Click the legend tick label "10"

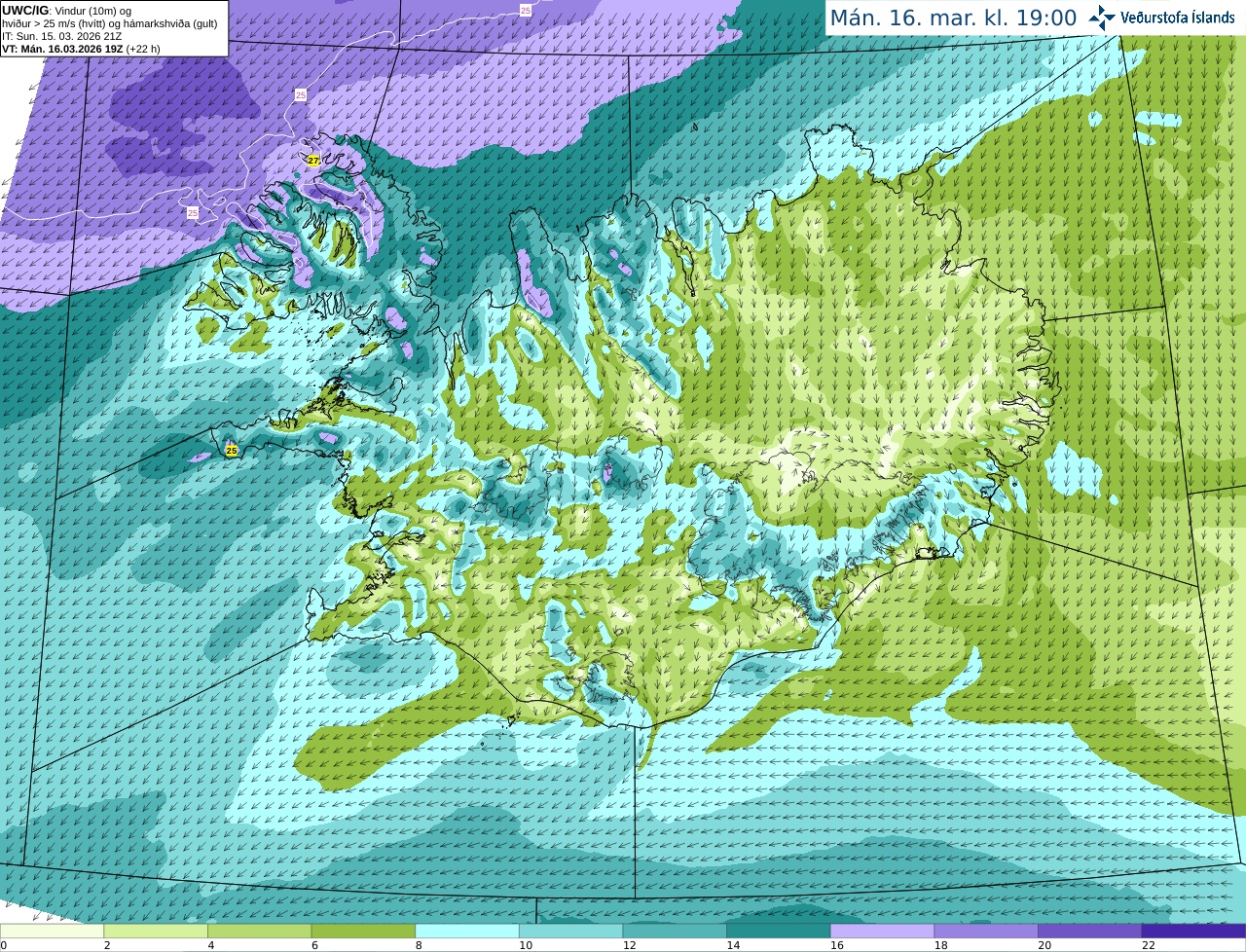(x=526, y=945)
